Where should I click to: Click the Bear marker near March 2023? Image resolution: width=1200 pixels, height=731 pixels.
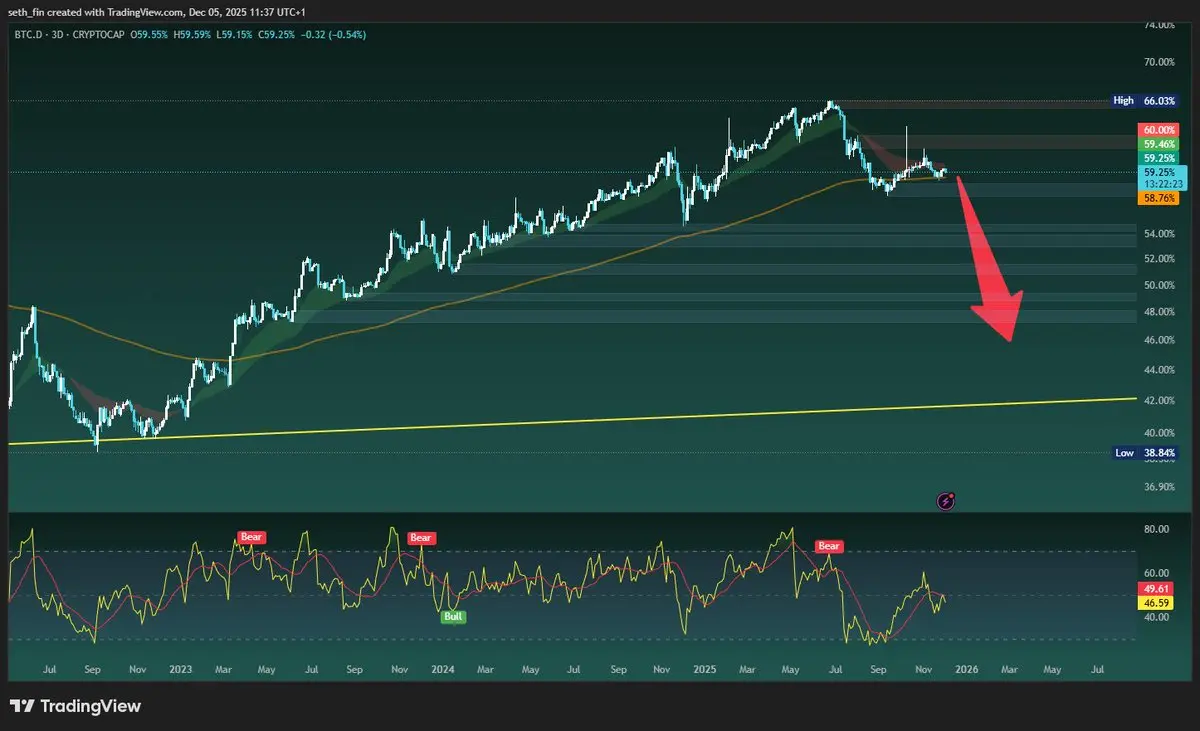250,537
